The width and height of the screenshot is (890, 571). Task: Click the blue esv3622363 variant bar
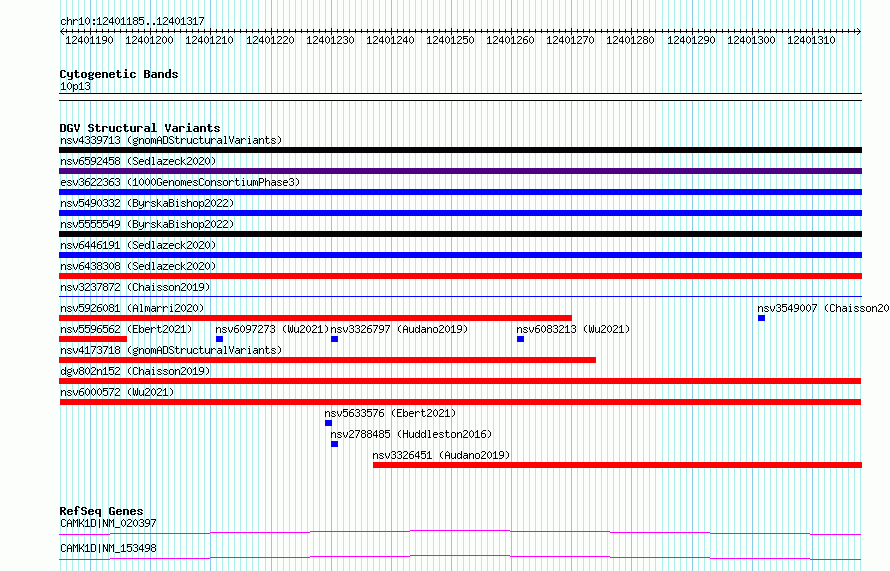pyautogui.click(x=460, y=192)
